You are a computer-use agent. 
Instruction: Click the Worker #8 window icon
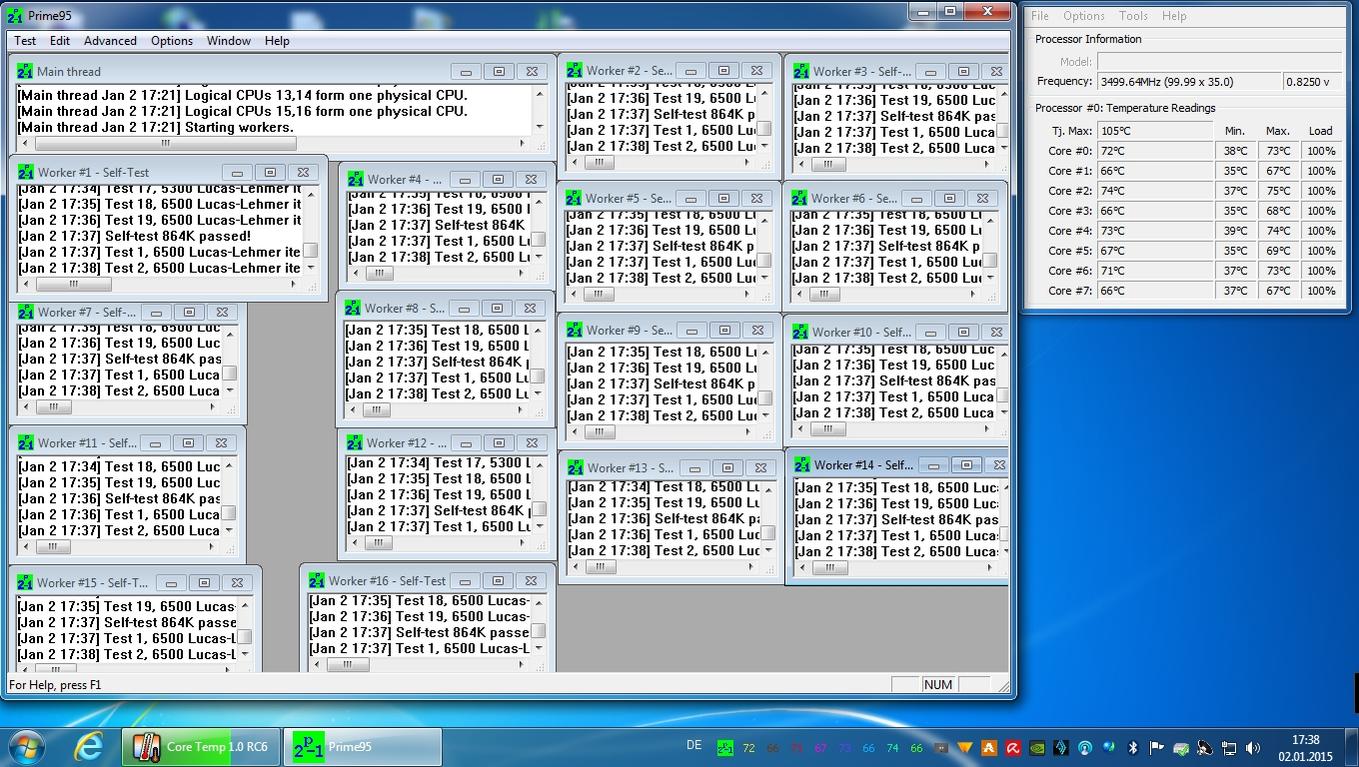pos(352,308)
